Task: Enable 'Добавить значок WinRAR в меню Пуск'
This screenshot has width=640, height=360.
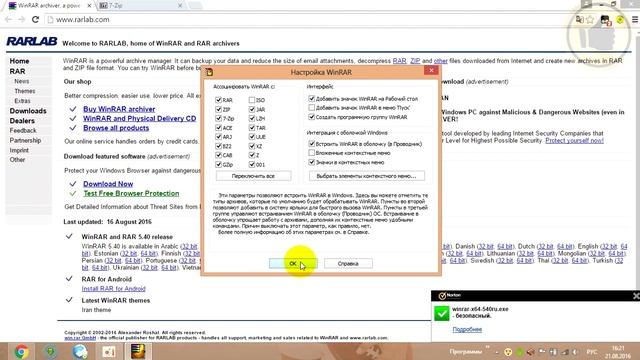Action: pos(311,108)
